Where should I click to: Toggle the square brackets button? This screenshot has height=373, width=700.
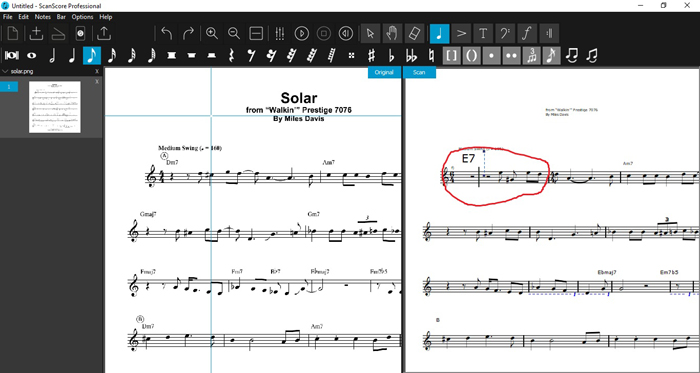452,56
